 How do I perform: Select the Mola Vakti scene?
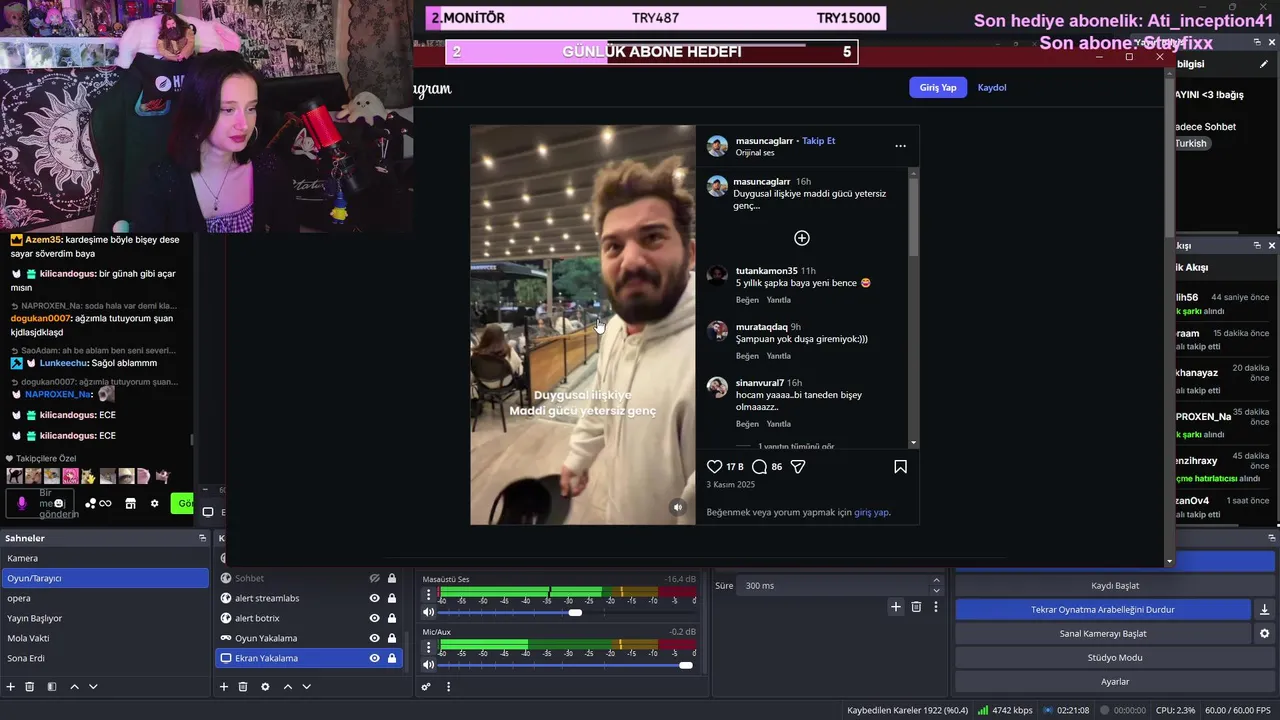(105, 638)
